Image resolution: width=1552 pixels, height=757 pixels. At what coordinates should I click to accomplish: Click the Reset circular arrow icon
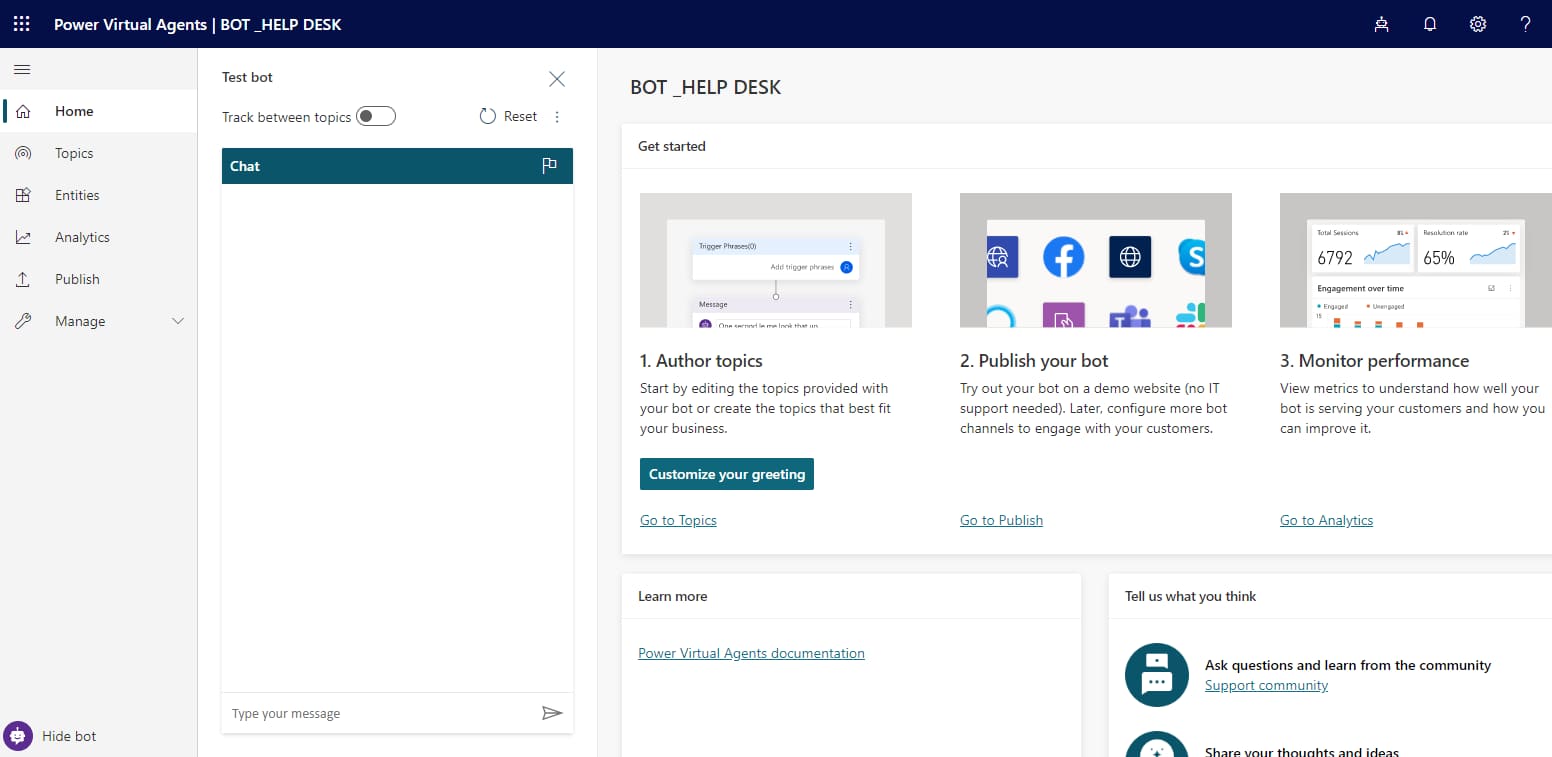coord(487,116)
